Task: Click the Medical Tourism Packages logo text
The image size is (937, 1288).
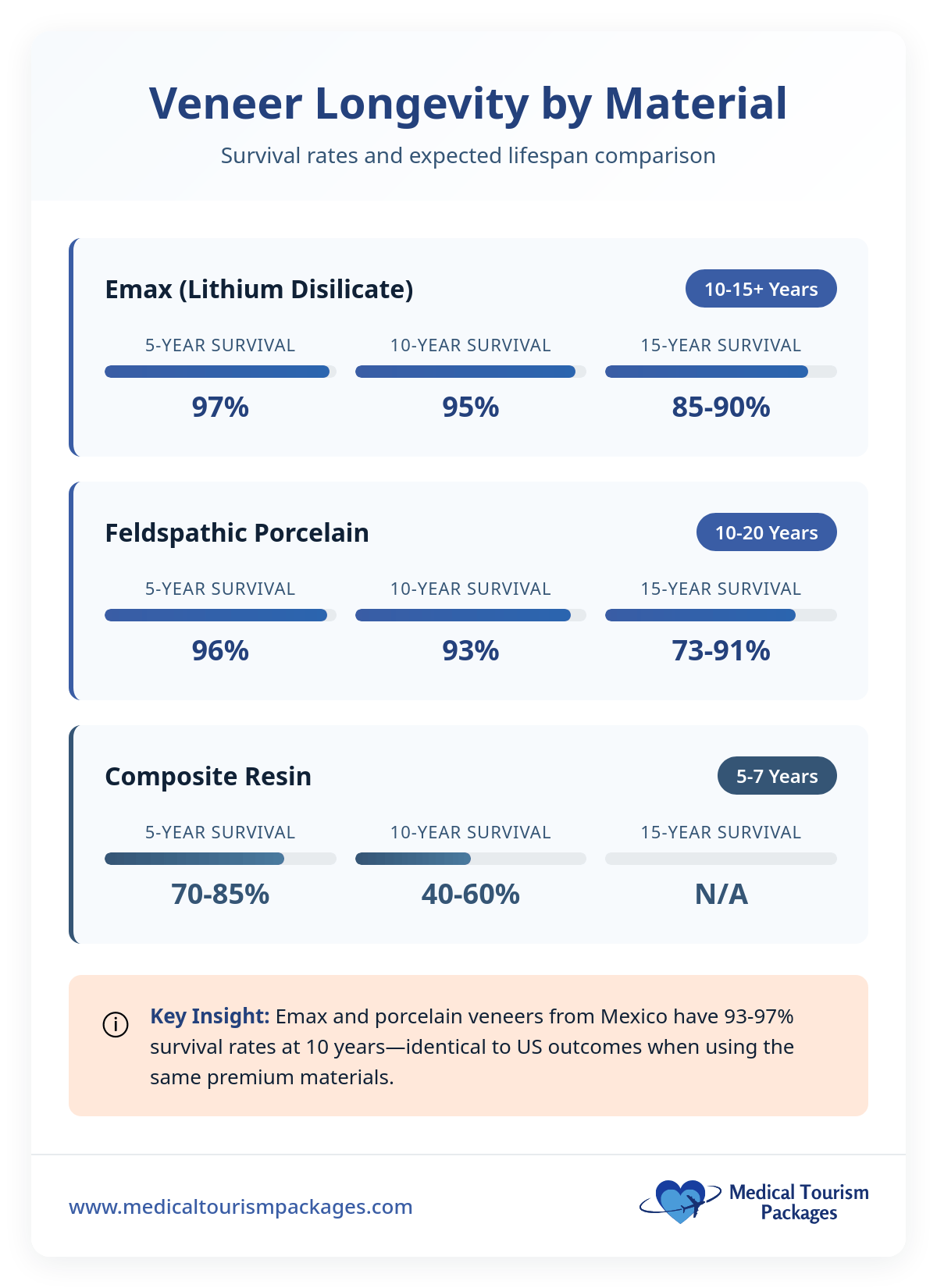Action: coord(799,1202)
